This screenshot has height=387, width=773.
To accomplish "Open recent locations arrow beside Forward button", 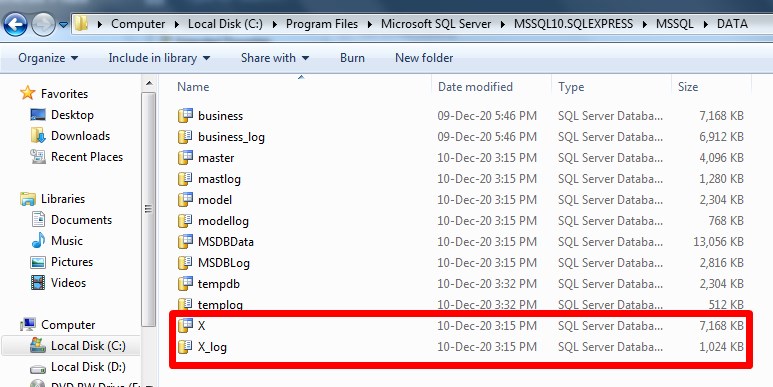I will coord(64,24).
